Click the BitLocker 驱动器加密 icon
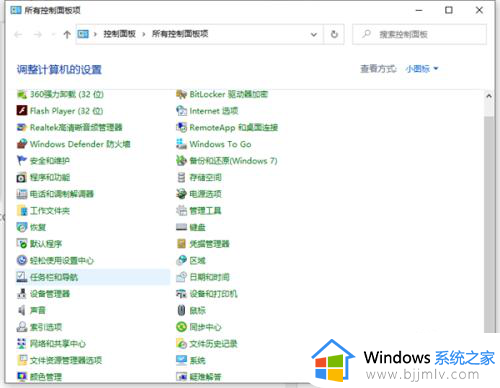 tap(181, 94)
